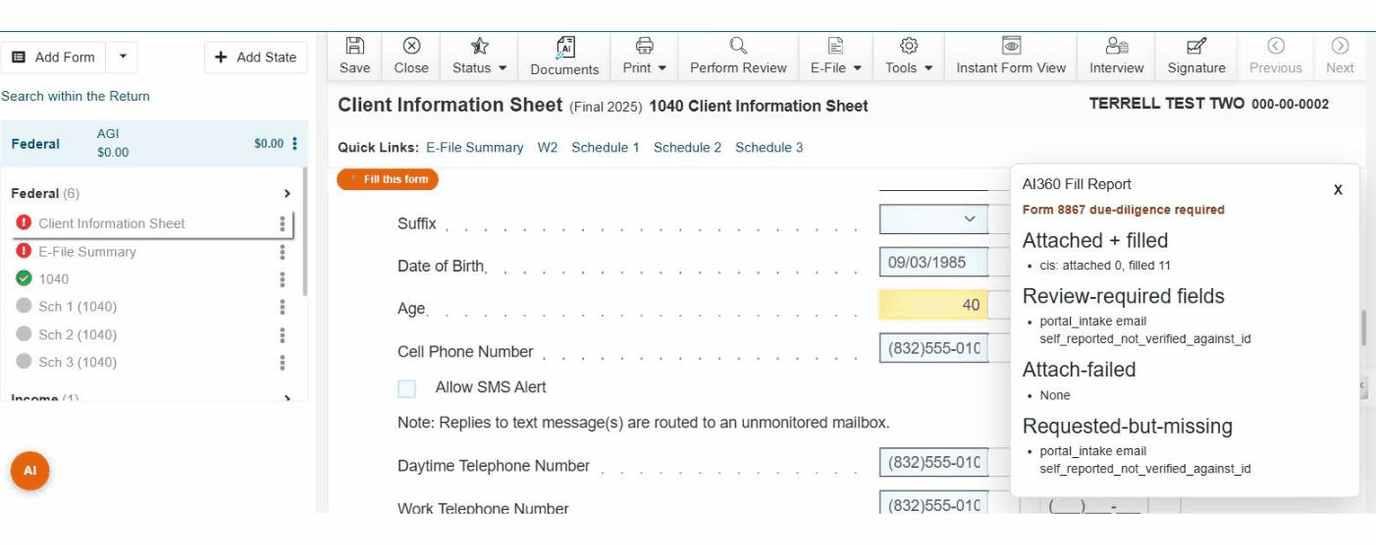1376x545 pixels.
Task: Click the Date of Birth field
Action: (933, 262)
